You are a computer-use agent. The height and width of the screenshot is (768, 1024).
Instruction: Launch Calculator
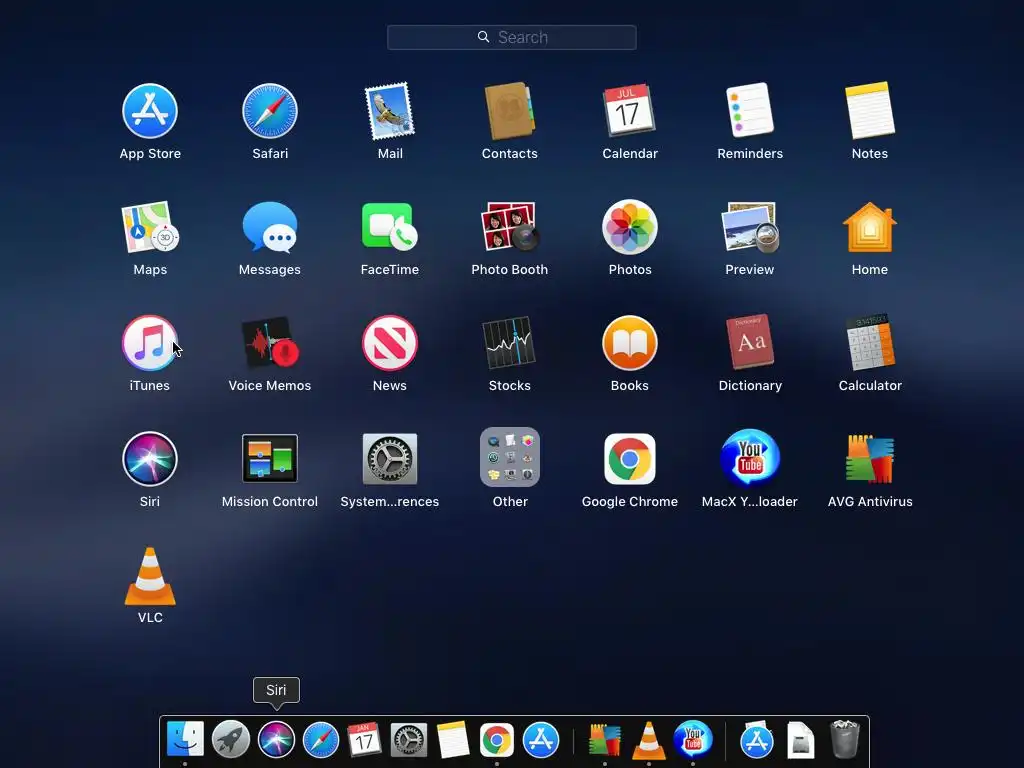tap(869, 342)
